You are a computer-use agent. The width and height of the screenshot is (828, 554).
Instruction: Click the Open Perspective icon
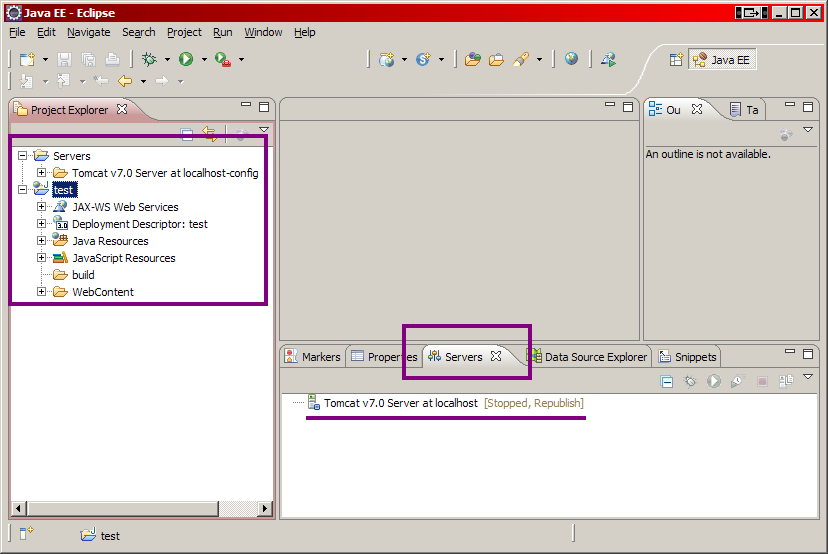(x=676, y=60)
